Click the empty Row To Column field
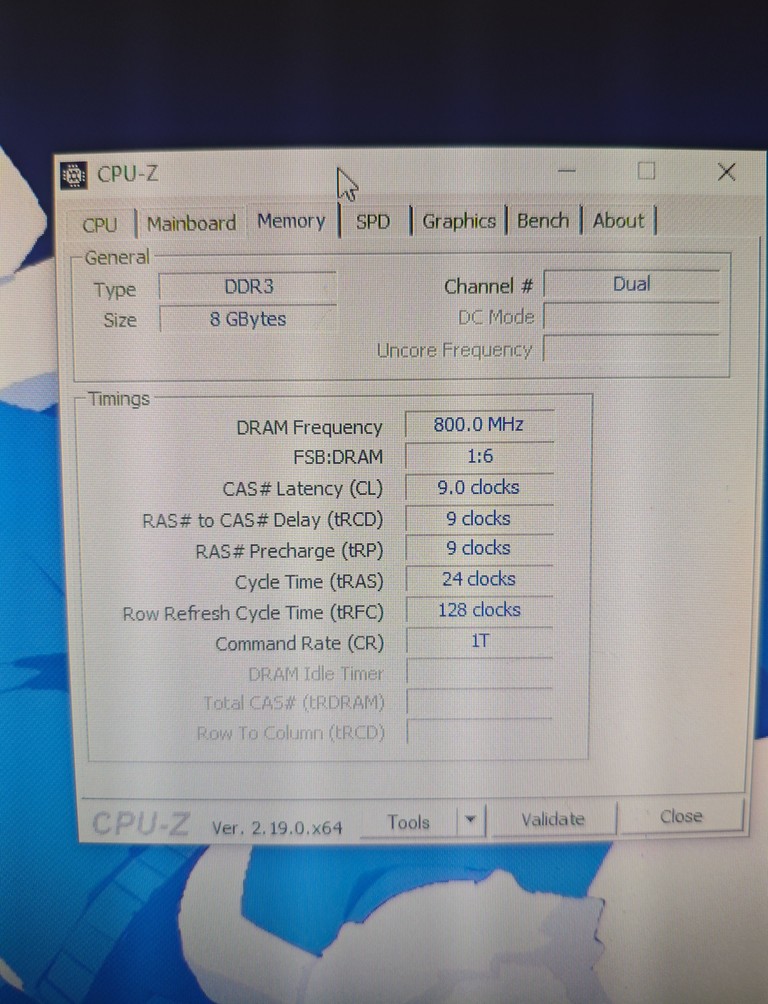The width and height of the screenshot is (768, 1004). coord(479,732)
